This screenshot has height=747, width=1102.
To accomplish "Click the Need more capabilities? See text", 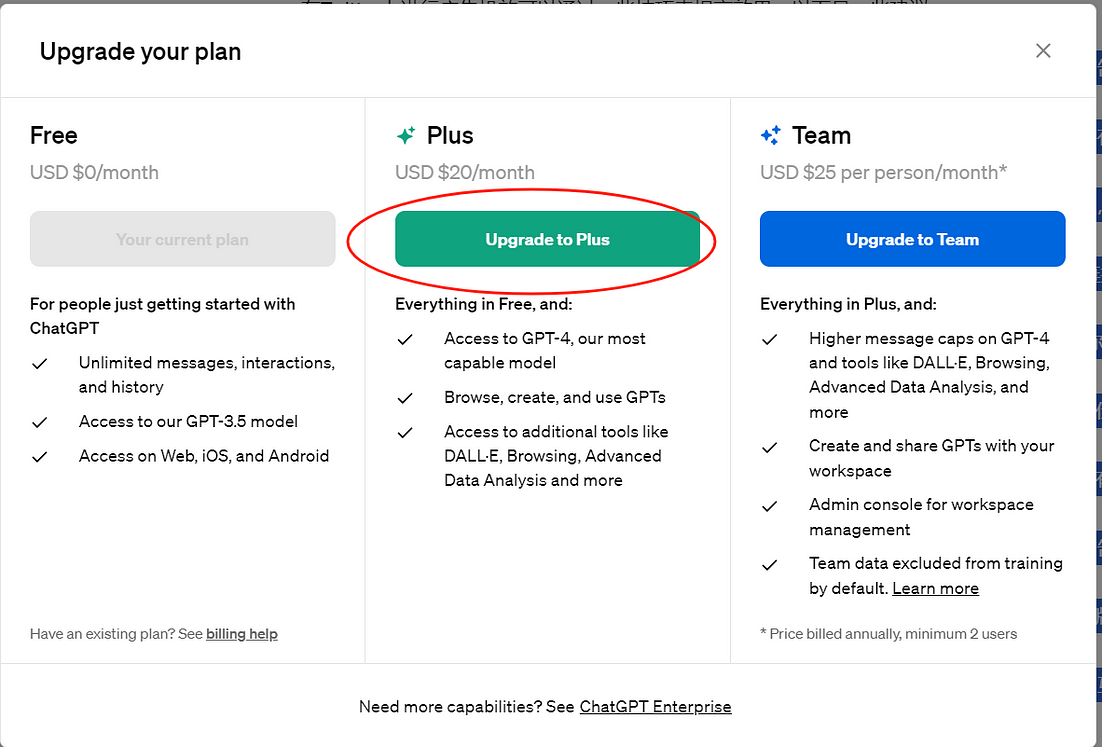I will (467, 706).
